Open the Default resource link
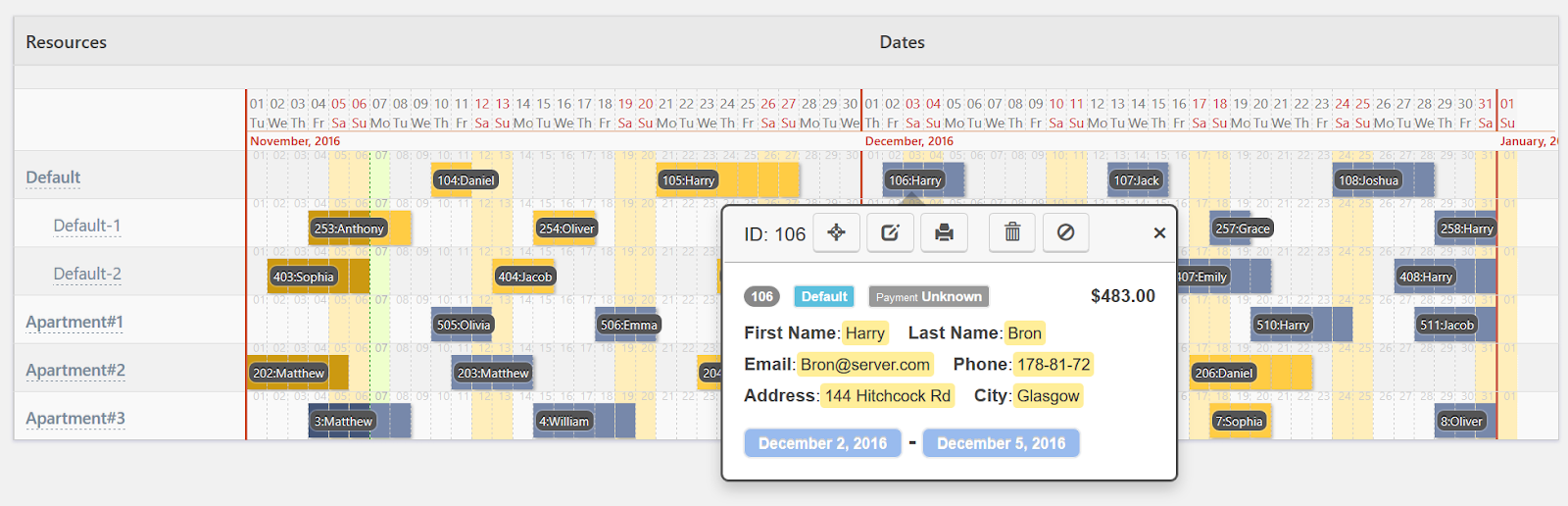Viewport: 1568px width, 506px height. coord(53,177)
